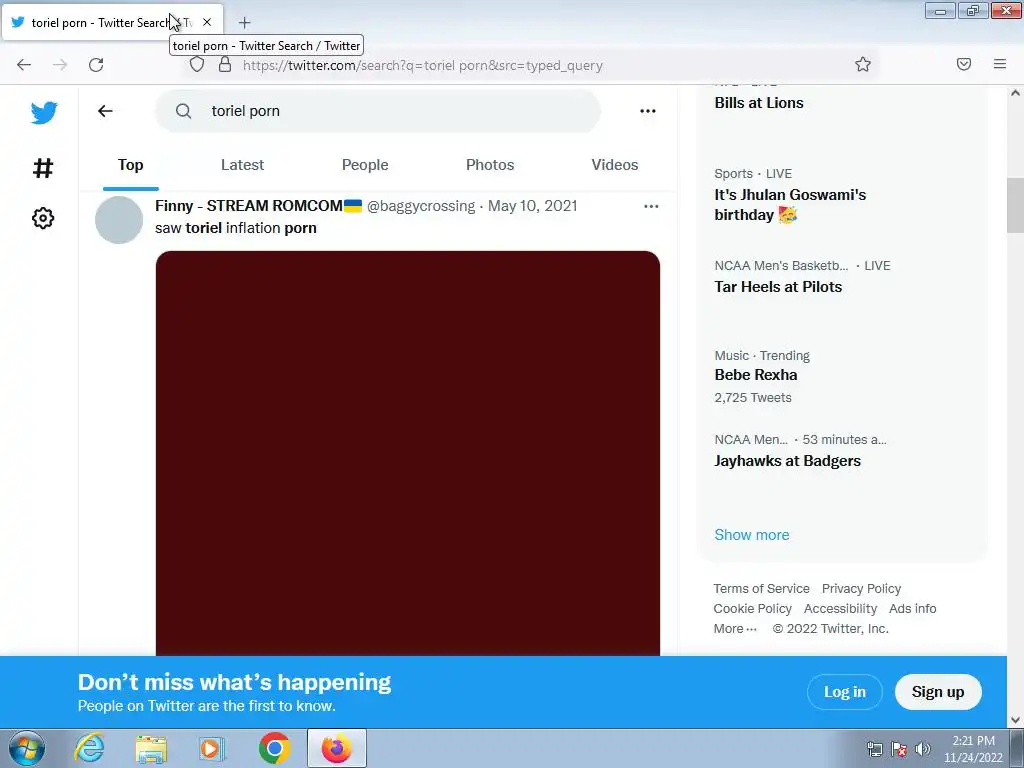Open Firefox tracking protection shield icon
Image resolution: width=1024 pixels, height=768 pixels.
(x=197, y=65)
